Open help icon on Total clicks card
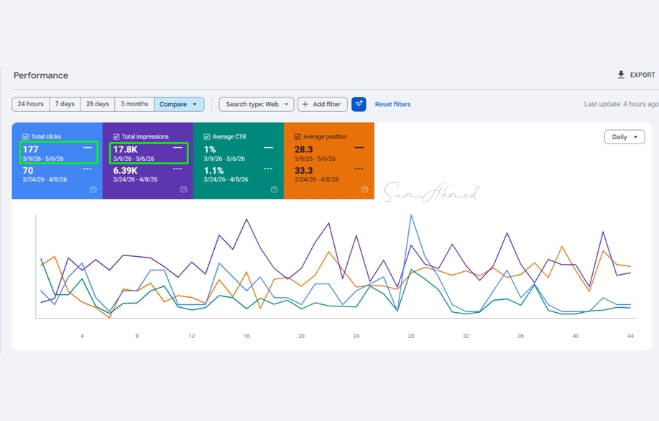 pyautogui.click(x=93, y=189)
